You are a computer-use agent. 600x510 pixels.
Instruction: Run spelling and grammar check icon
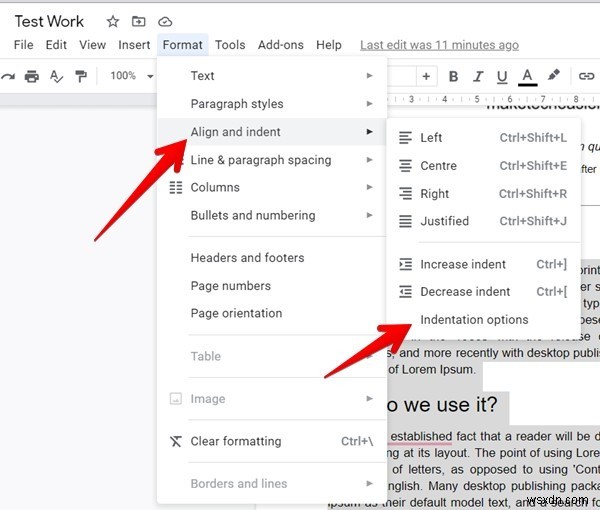(56, 77)
